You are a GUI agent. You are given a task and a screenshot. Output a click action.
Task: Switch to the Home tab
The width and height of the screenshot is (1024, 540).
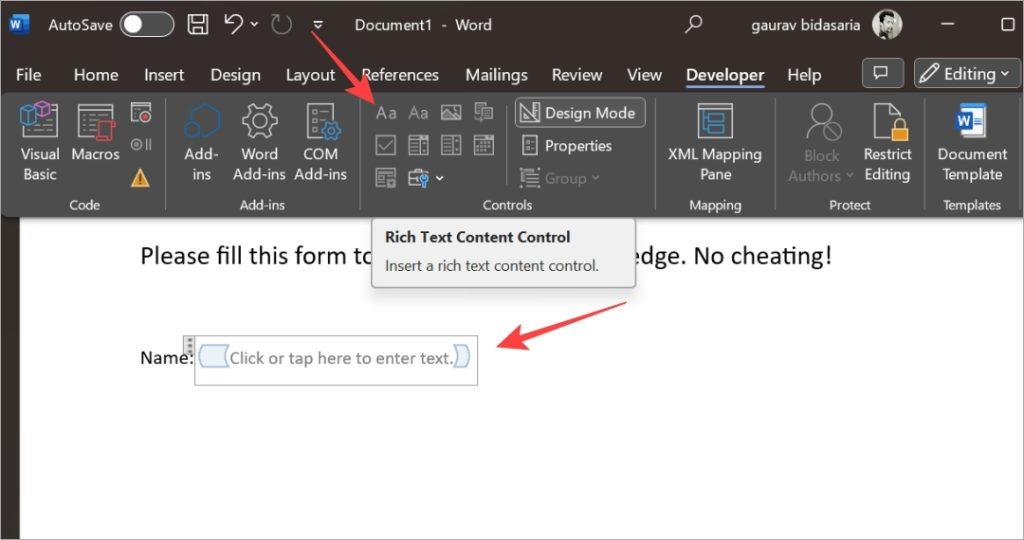pyautogui.click(x=96, y=75)
